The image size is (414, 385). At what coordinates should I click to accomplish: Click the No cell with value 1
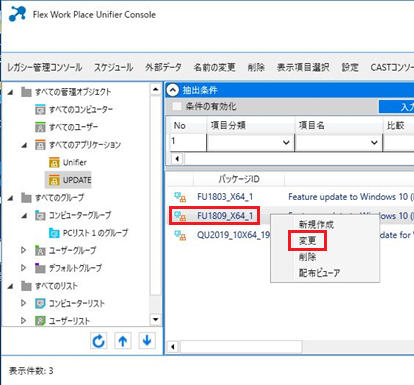point(188,143)
